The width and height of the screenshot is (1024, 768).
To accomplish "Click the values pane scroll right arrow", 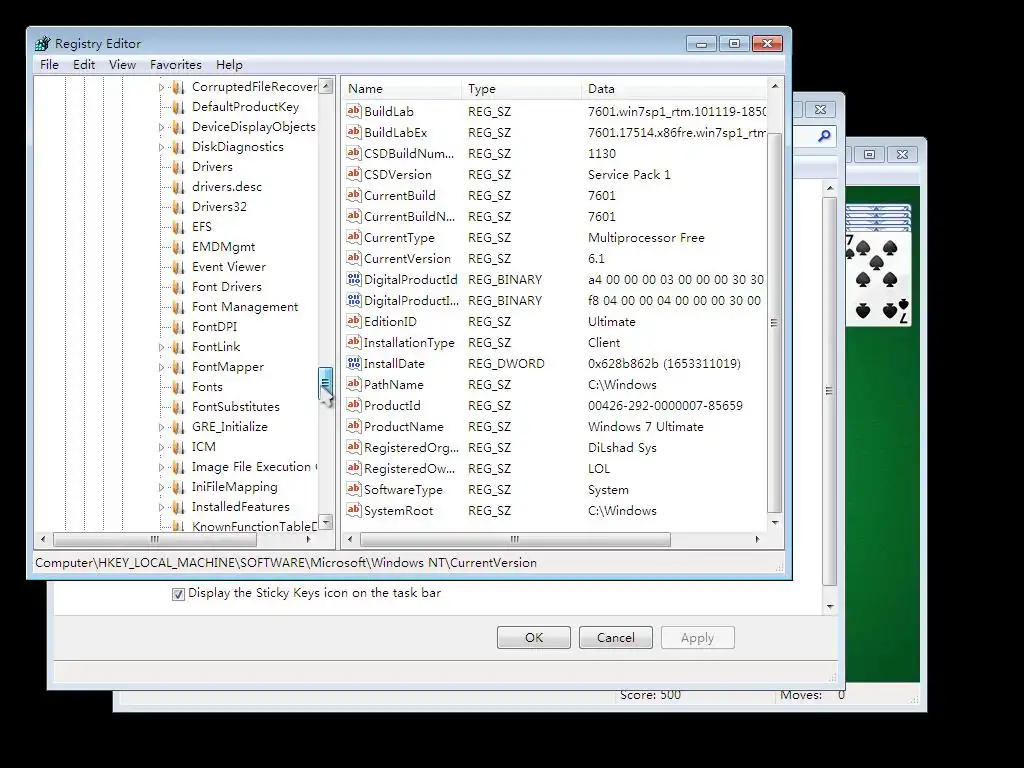I will [757, 539].
